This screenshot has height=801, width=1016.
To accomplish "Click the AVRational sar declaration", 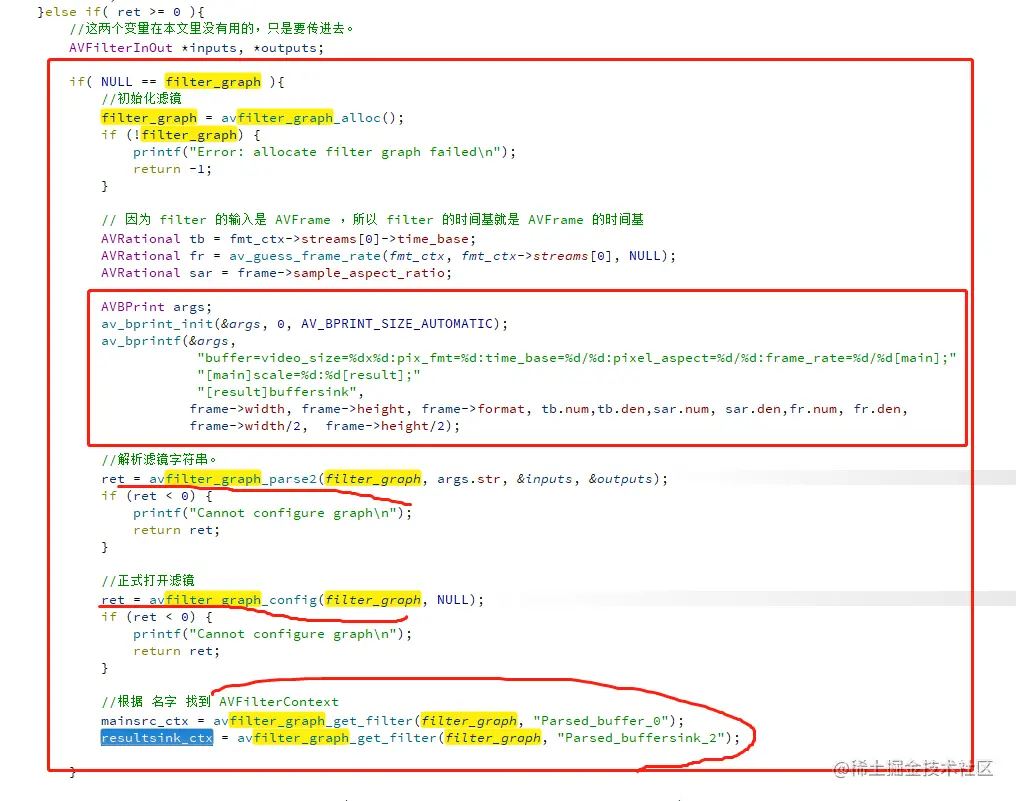I will click(276, 273).
